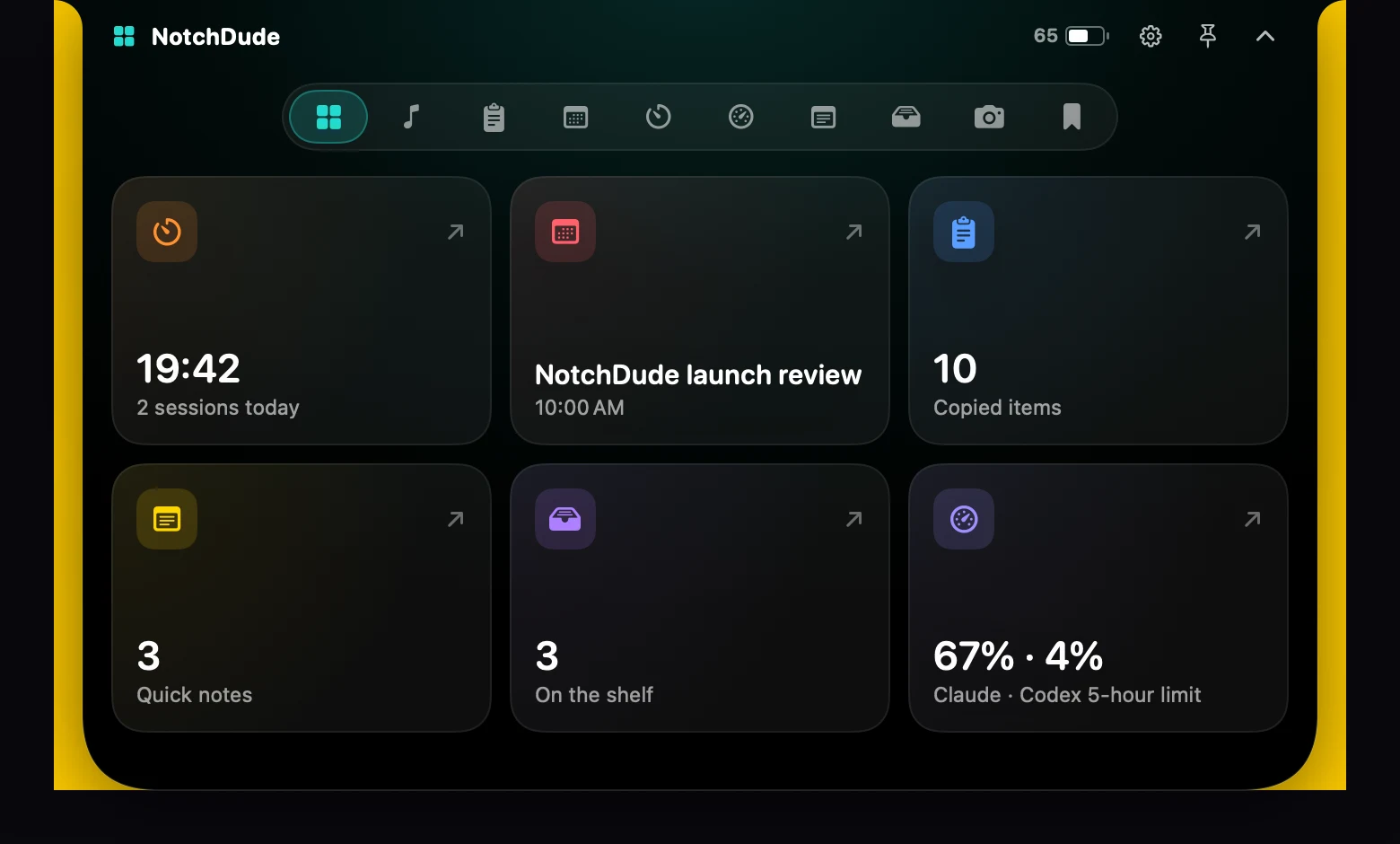Open settings gear

click(1151, 36)
